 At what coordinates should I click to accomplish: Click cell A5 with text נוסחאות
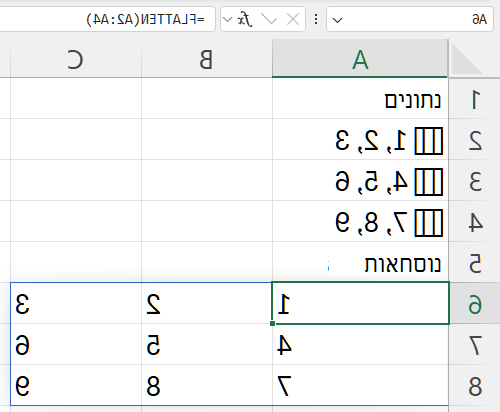click(x=360, y=262)
